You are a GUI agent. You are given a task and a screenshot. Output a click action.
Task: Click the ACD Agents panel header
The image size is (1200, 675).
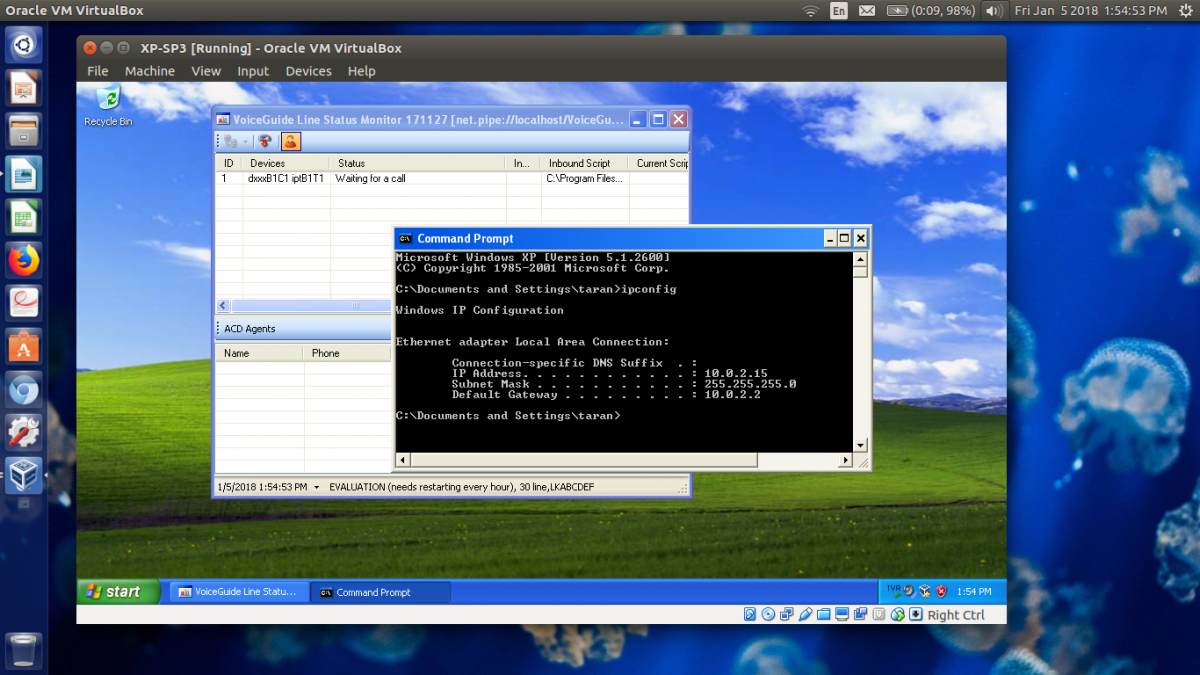tap(303, 328)
